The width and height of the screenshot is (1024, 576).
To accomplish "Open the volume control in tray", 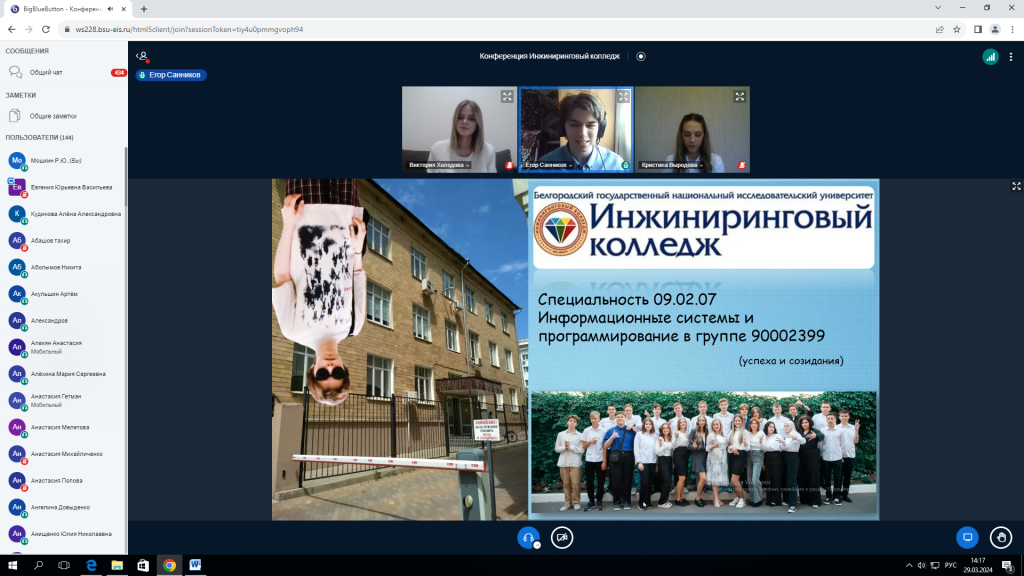I will point(921,566).
